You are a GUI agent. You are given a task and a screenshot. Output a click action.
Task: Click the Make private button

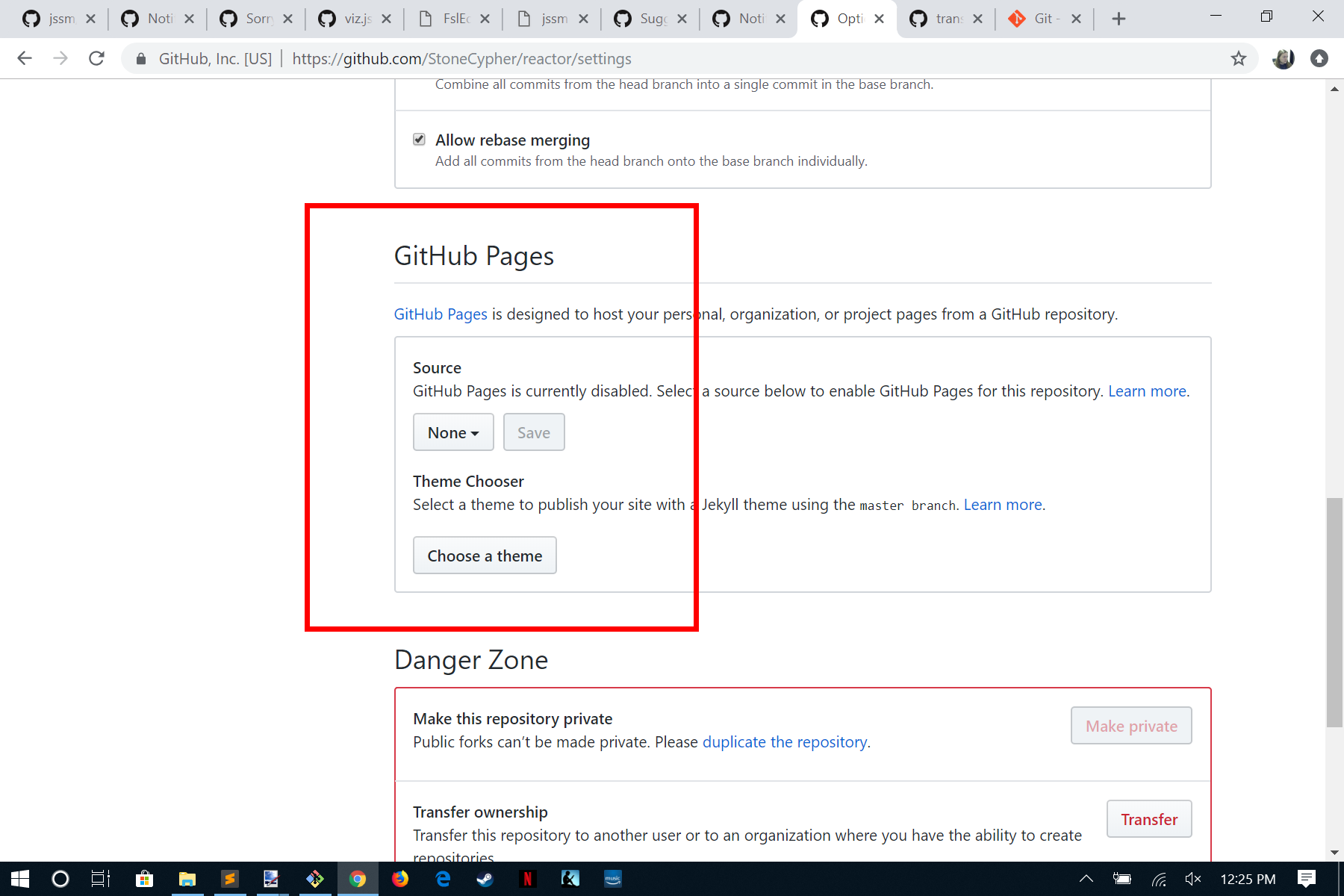1130,725
